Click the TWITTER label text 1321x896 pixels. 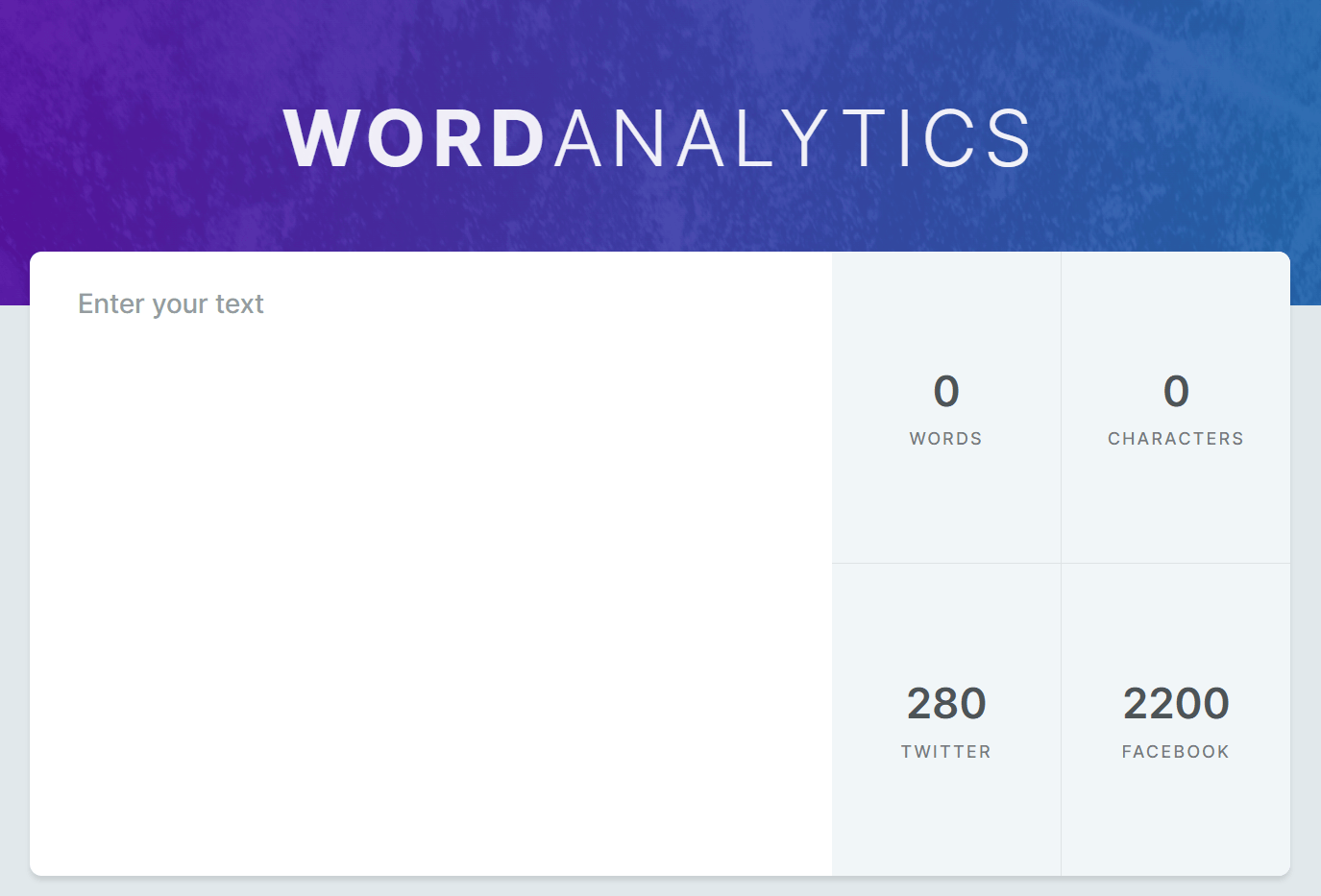(945, 752)
